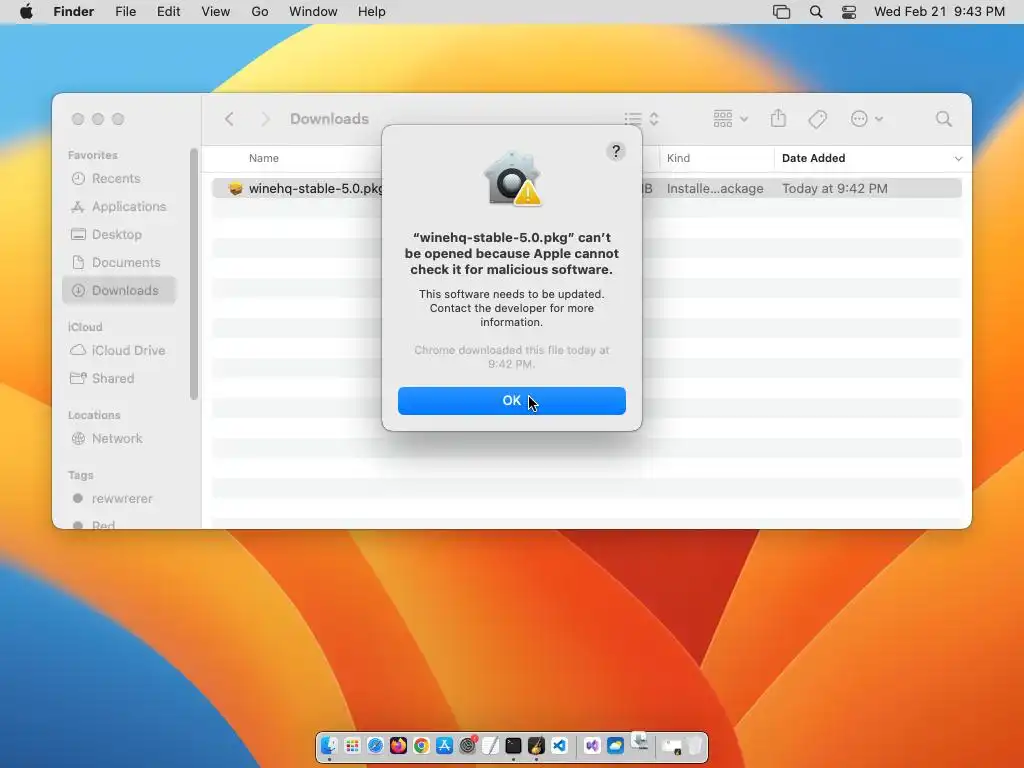Launch Firefox from the Dock
1024x768 pixels.
pos(398,745)
